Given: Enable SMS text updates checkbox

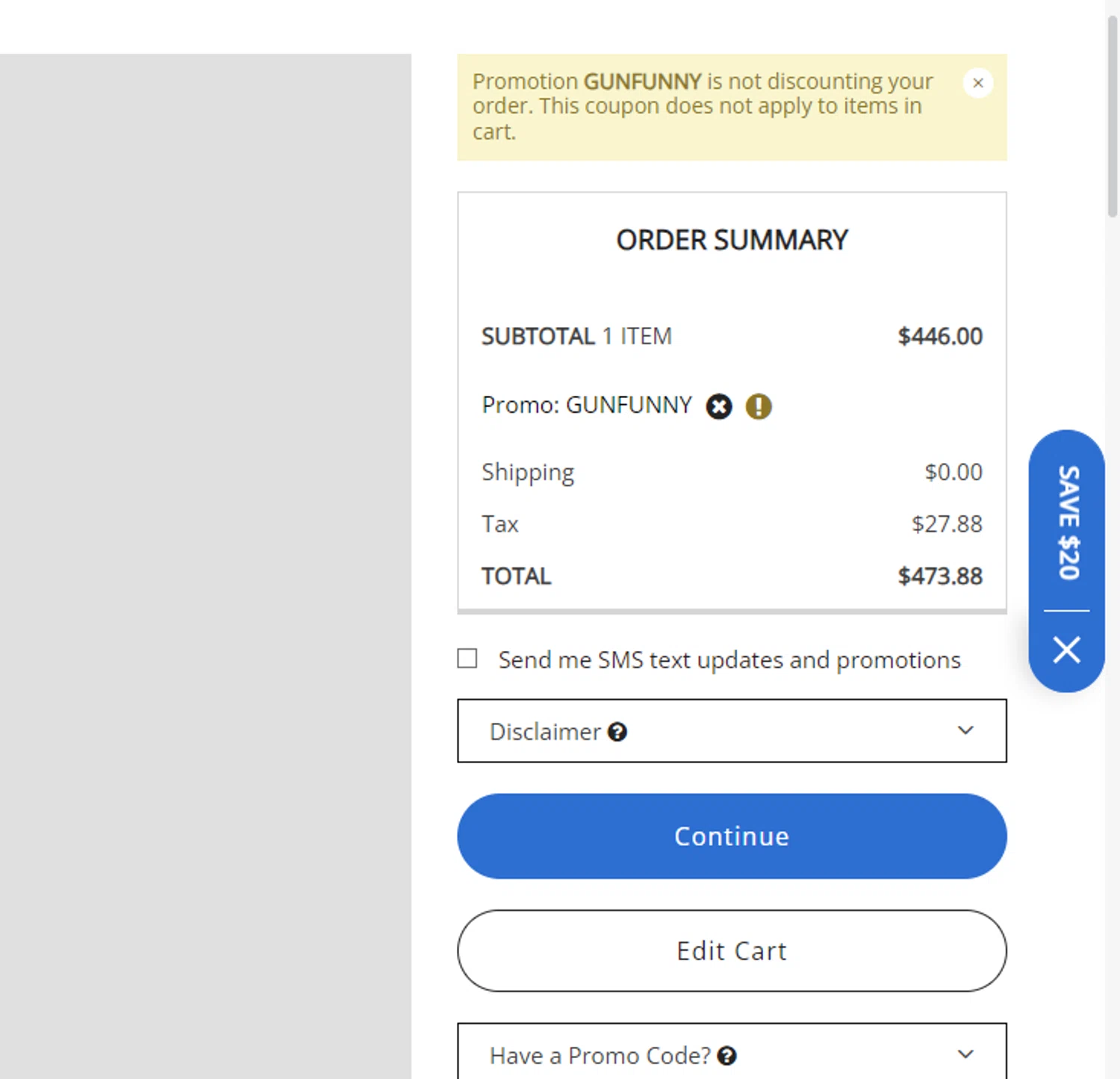Looking at the screenshot, I should point(467,659).
